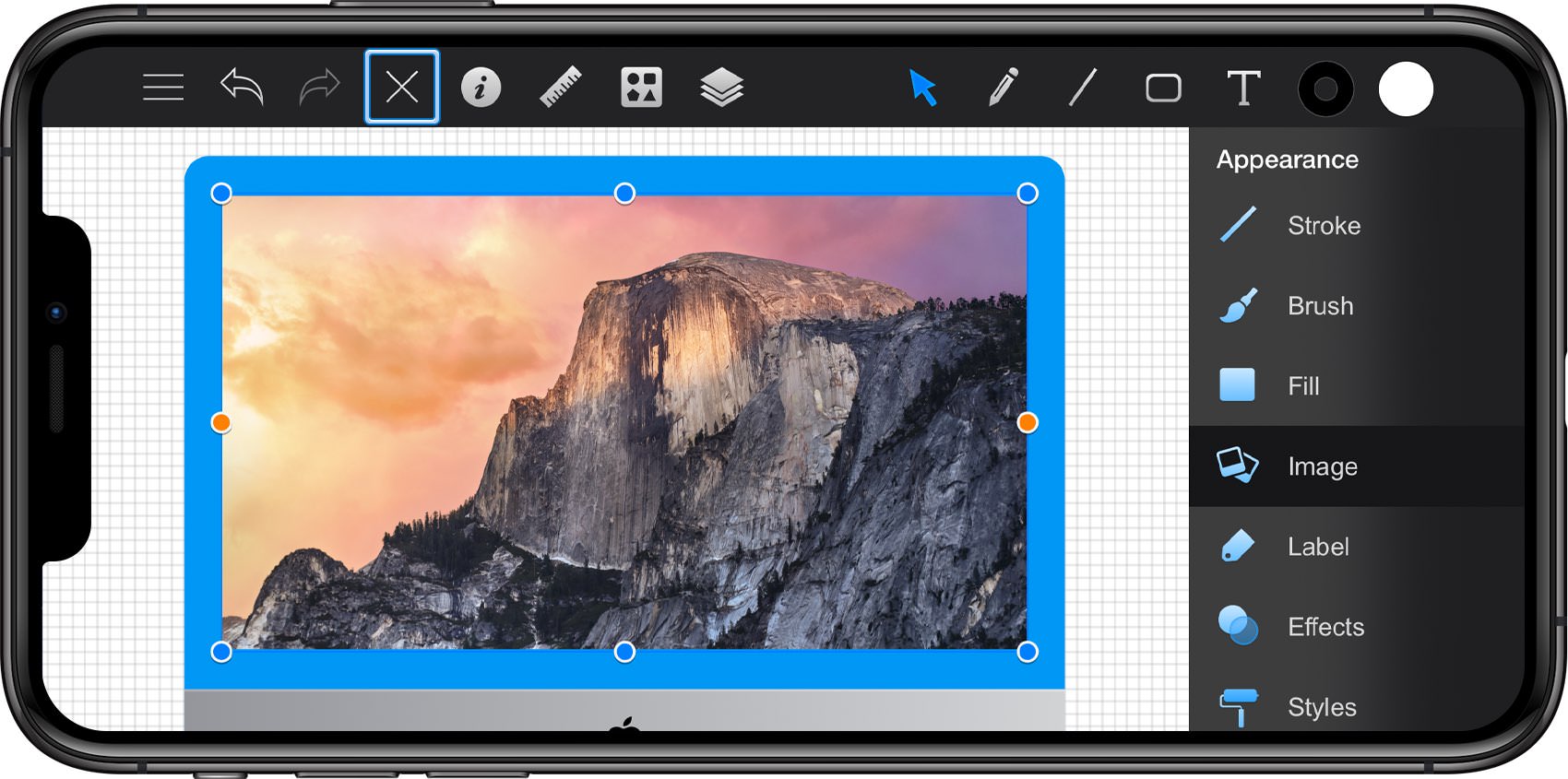The image size is (1568, 779).
Task: Open the black stroke color well
Action: coord(1325,89)
